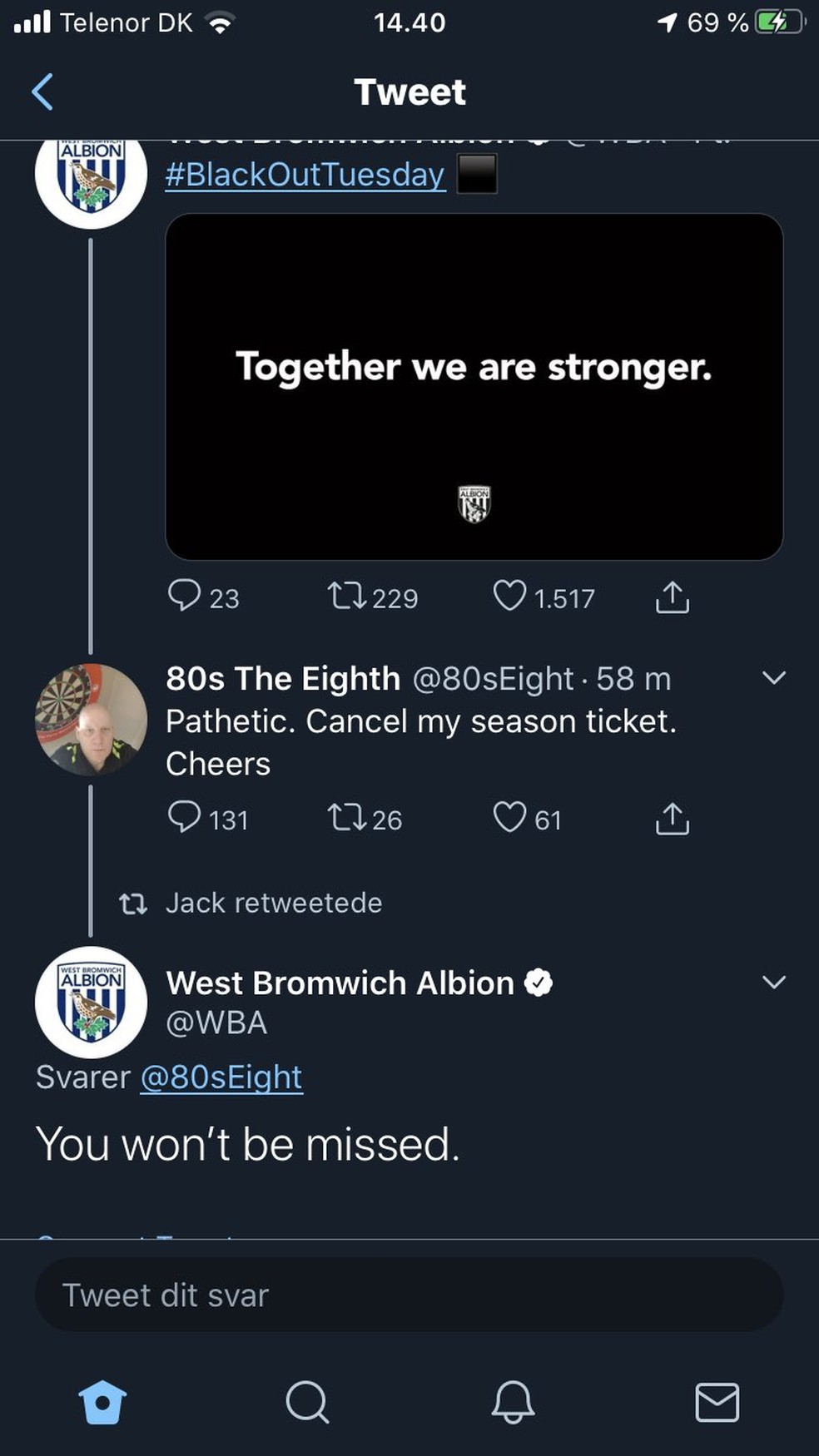
Task: Tap the back arrow in the header
Action: (42, 92)
